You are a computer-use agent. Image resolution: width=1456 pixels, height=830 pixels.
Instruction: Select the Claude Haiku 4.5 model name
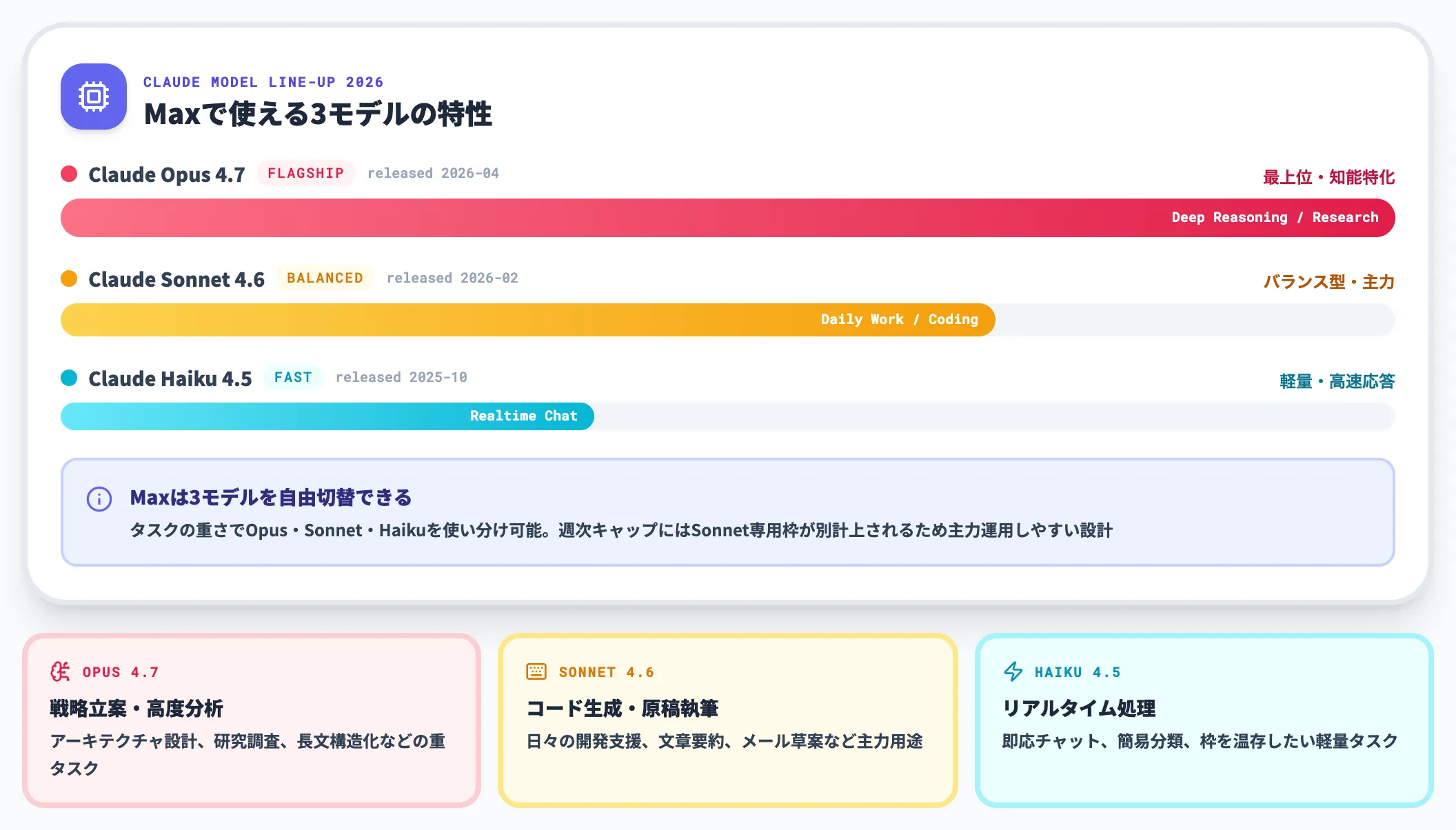pyautogui.click(x=170, y=379)
